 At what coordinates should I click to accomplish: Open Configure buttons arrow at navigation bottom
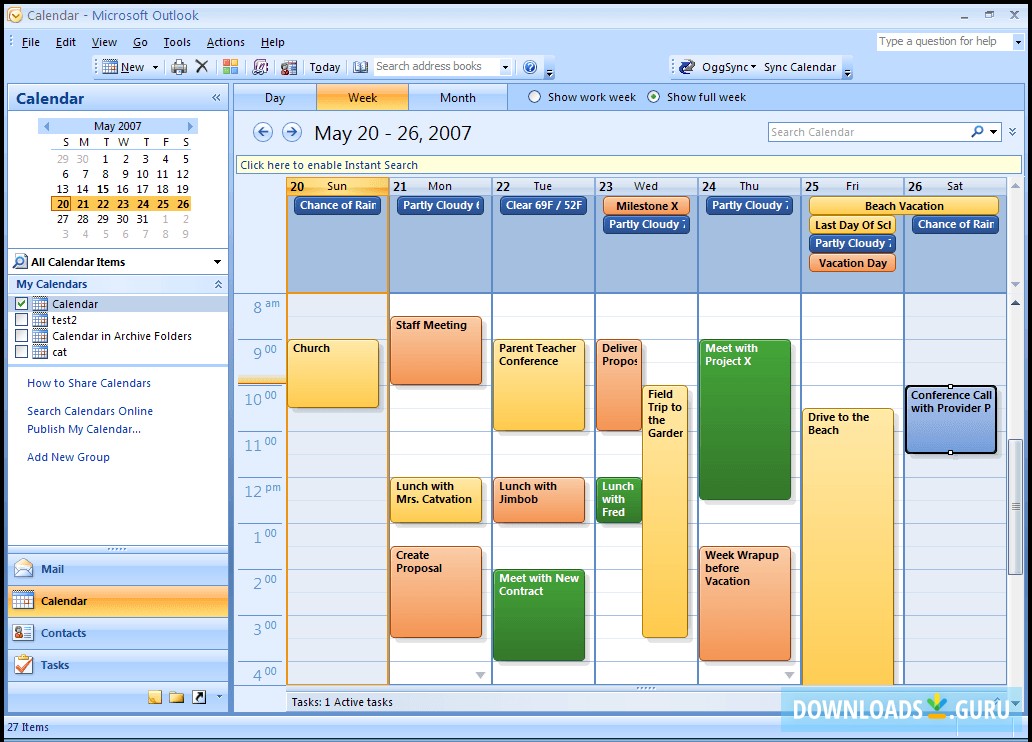coord(219,697)
